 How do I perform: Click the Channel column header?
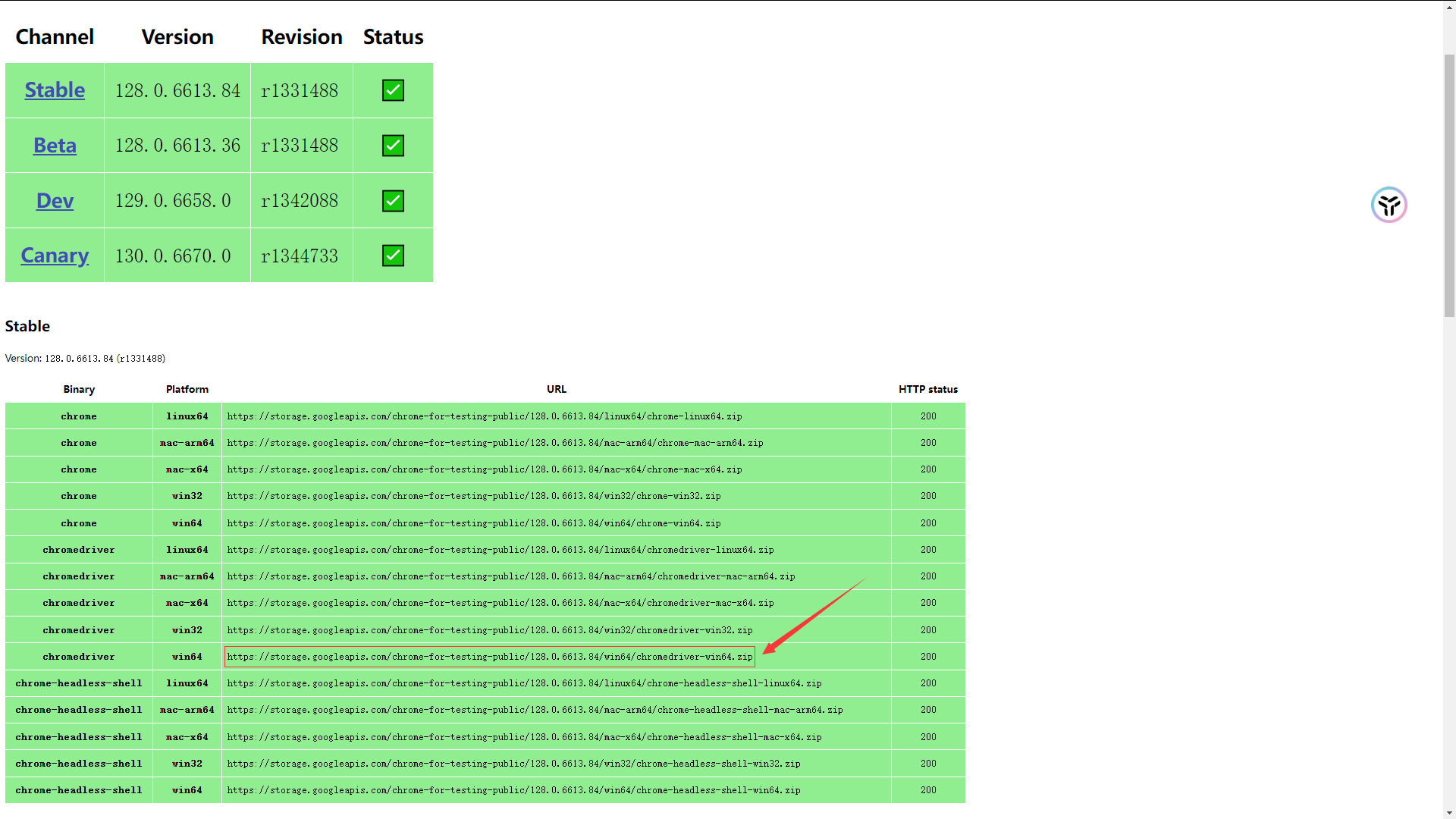55,36
